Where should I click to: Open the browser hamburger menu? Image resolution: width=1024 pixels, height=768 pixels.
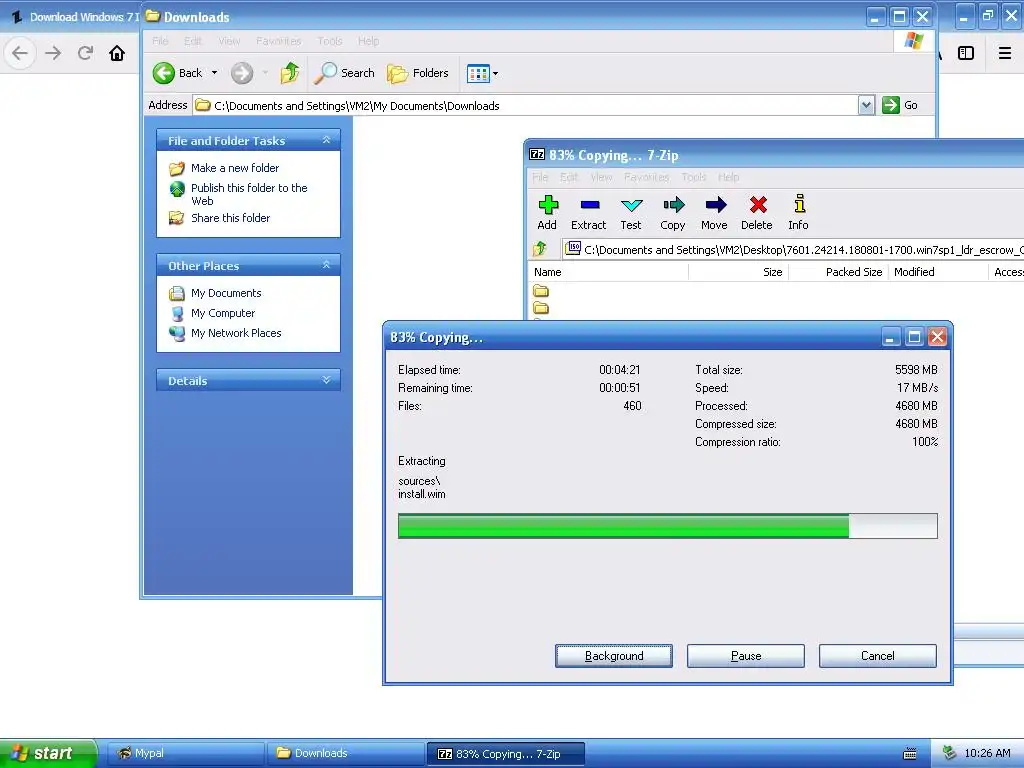pyautogui.click(x=1005, y=53)
